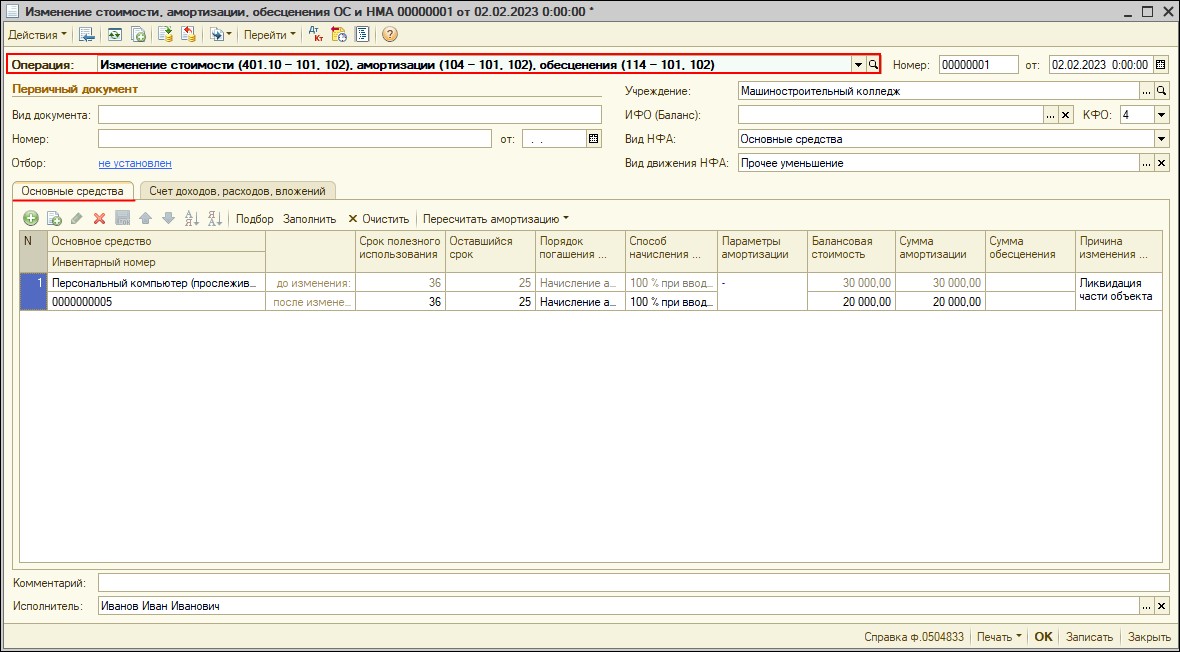Click ellipsis button for Исполнитель
1180x652 pixels.
pyautogui.click(x=1146, y=606)
